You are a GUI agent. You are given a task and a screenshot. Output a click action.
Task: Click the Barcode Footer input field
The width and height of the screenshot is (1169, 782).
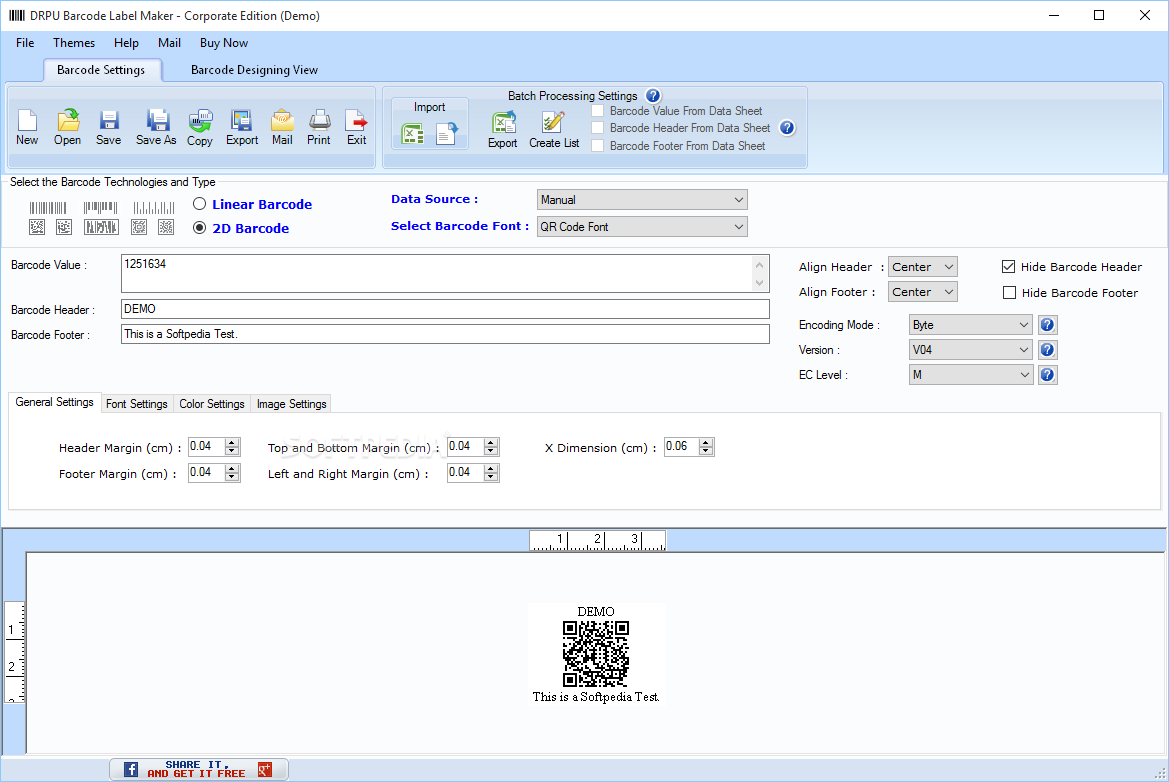tap(445, 334)
